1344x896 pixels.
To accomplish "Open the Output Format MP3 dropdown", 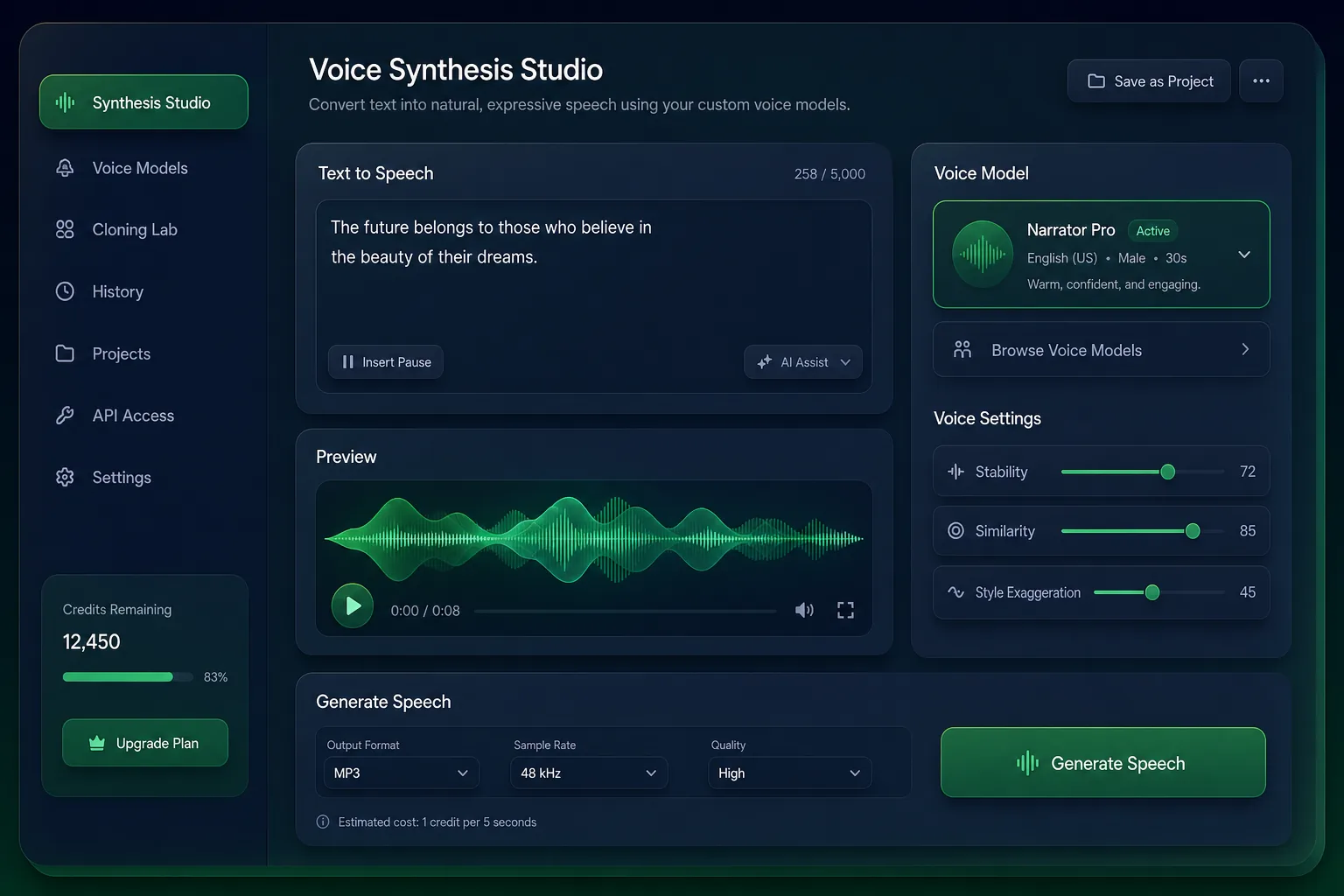I will (x=402, y=773).
